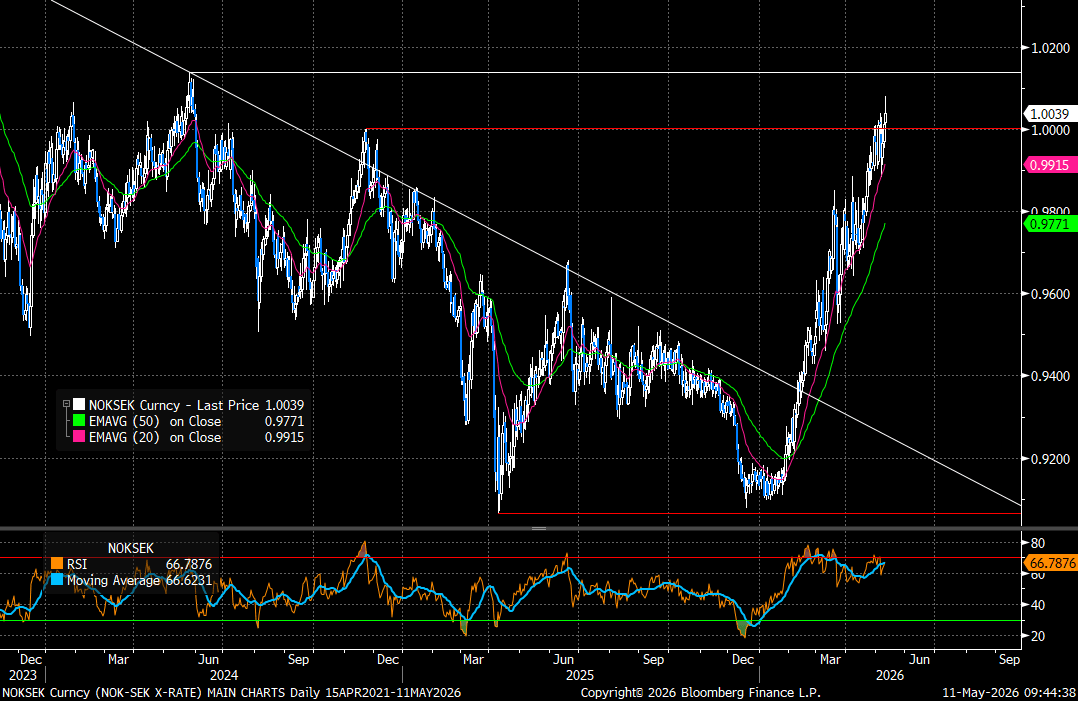This screenshot has height=701, width=1078.
Task: Click the 0.9200 price axis label
Action: click(x=1050, y=458)
